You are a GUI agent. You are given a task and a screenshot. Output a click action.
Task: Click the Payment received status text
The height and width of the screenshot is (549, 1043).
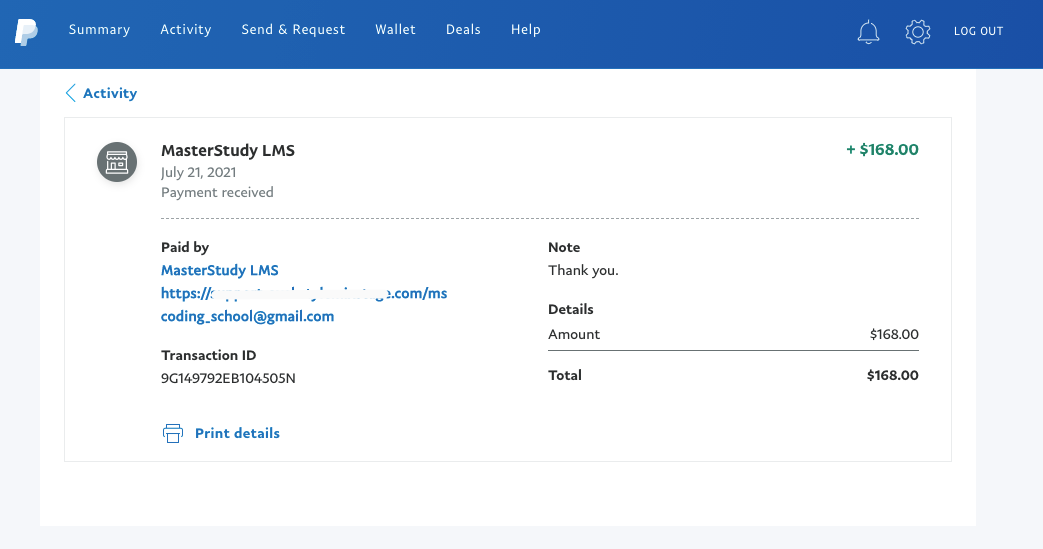[x=217, y=192]
